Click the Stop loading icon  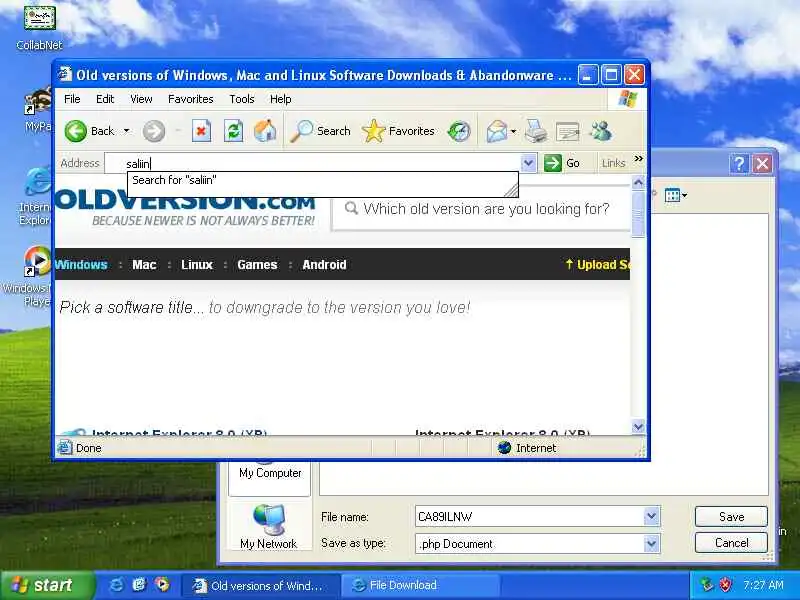(x=201, y=131)
